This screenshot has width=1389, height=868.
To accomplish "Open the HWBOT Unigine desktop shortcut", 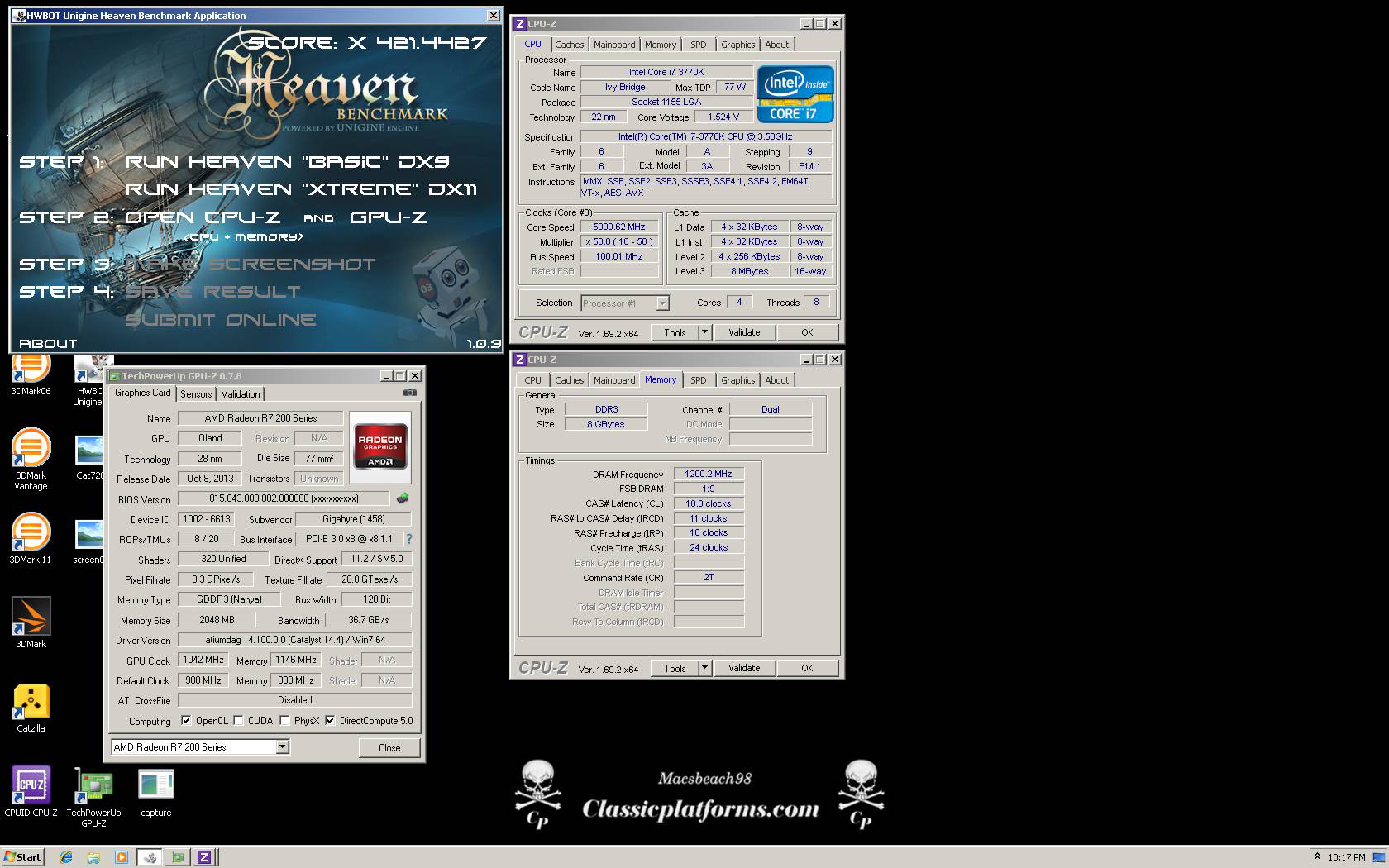I will click(88, 382).
